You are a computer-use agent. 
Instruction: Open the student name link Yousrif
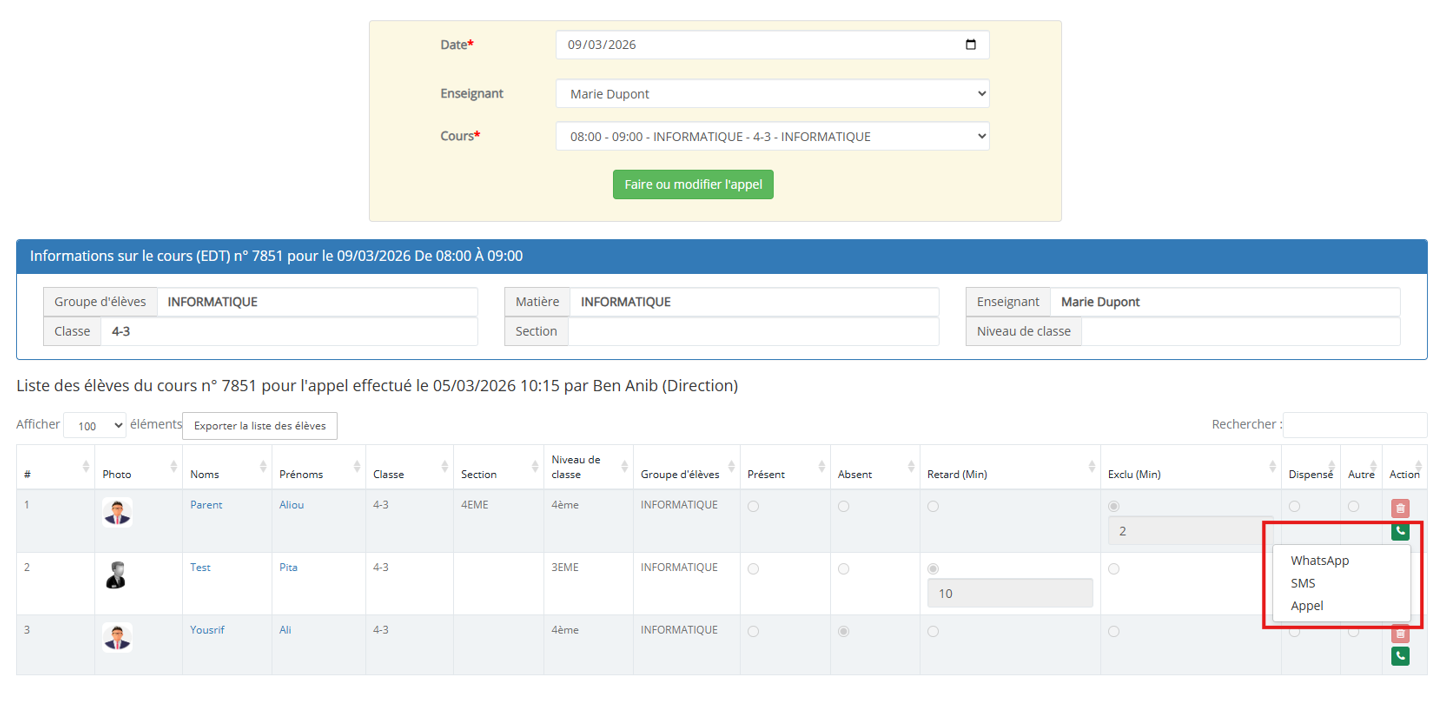(x=207, y=630)
